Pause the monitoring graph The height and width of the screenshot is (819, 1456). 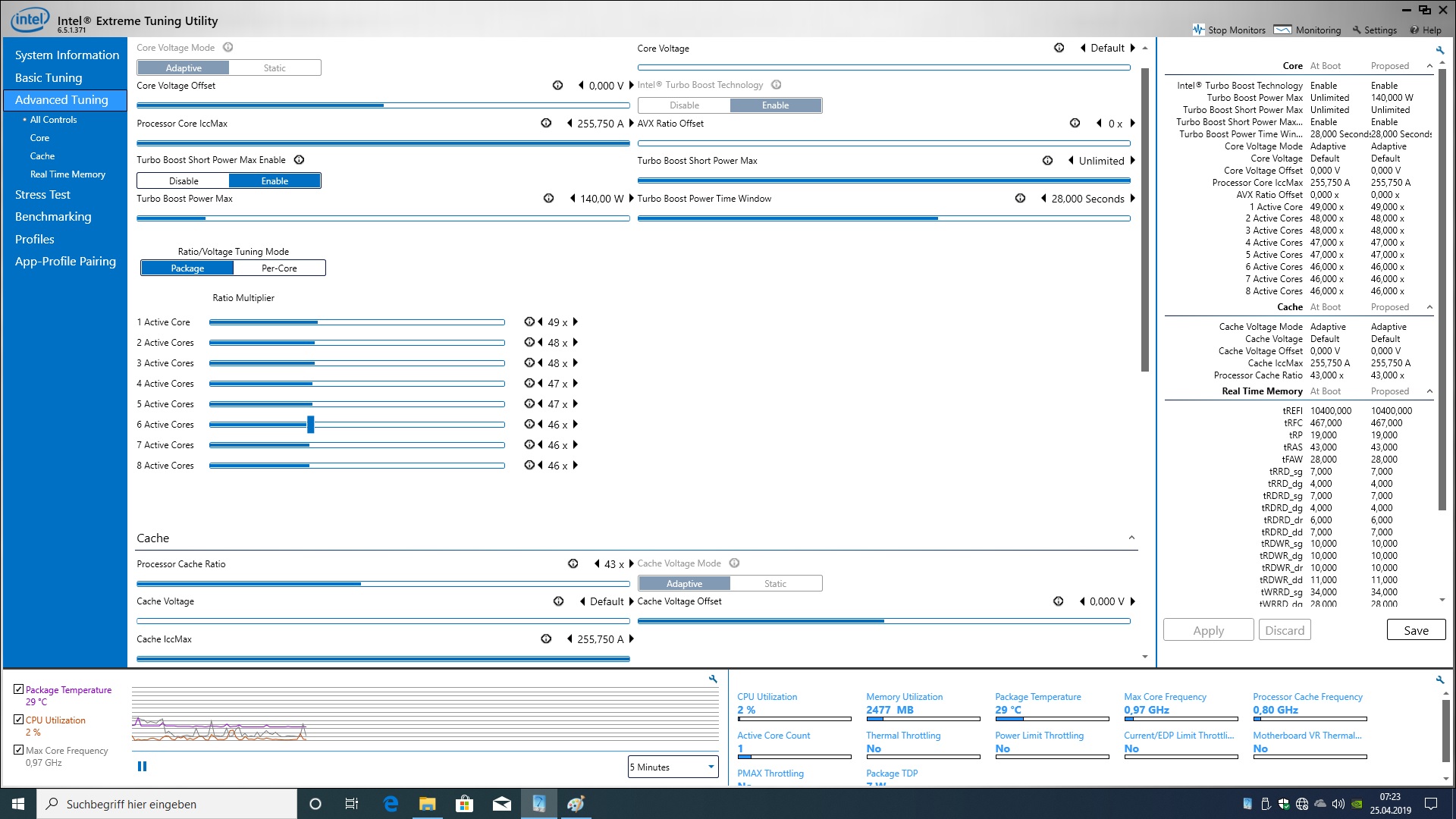click(x=142, y=767)
